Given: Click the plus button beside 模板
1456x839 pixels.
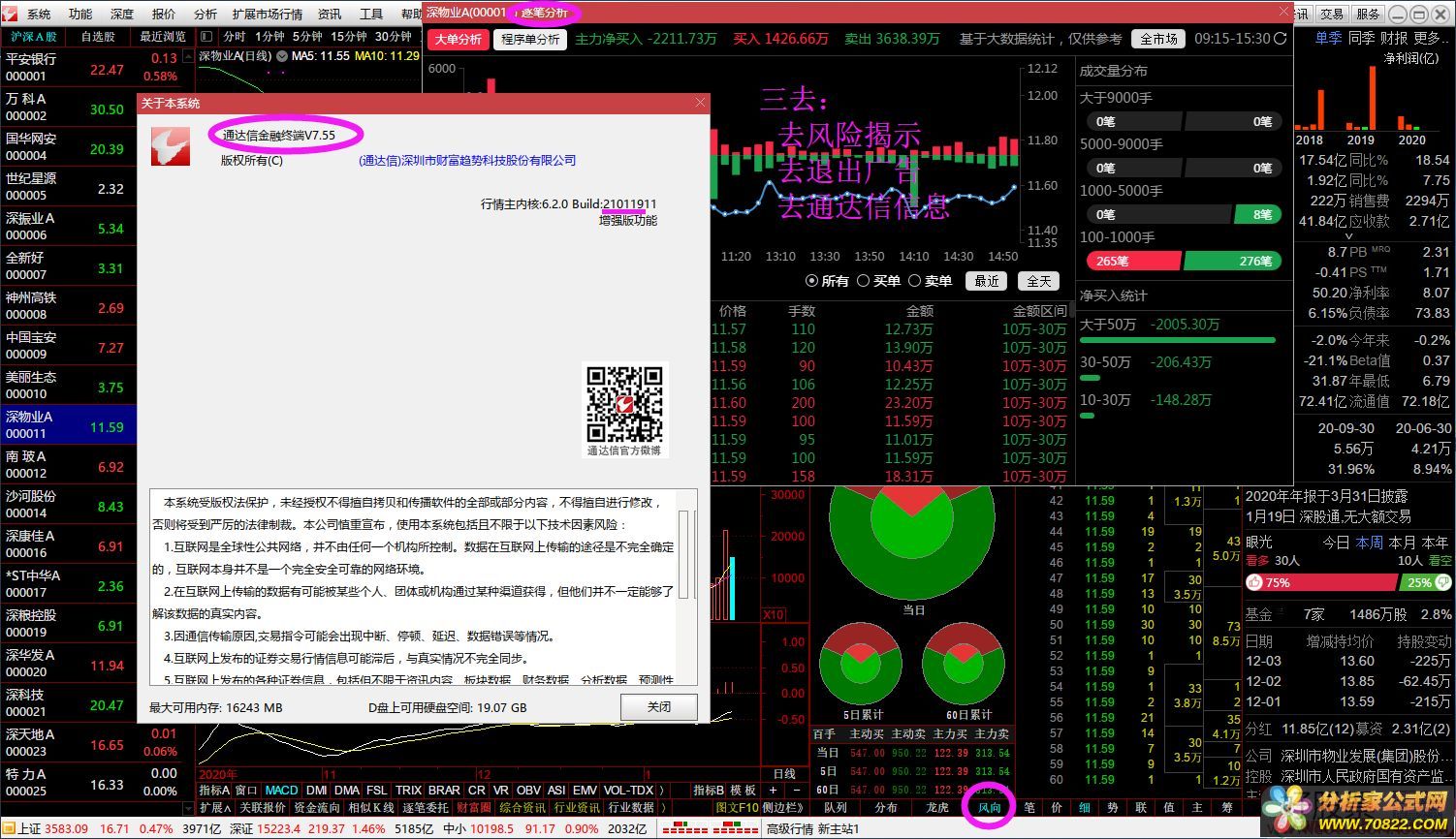Looking at the screenshot, I should click(x=772, y=791).
